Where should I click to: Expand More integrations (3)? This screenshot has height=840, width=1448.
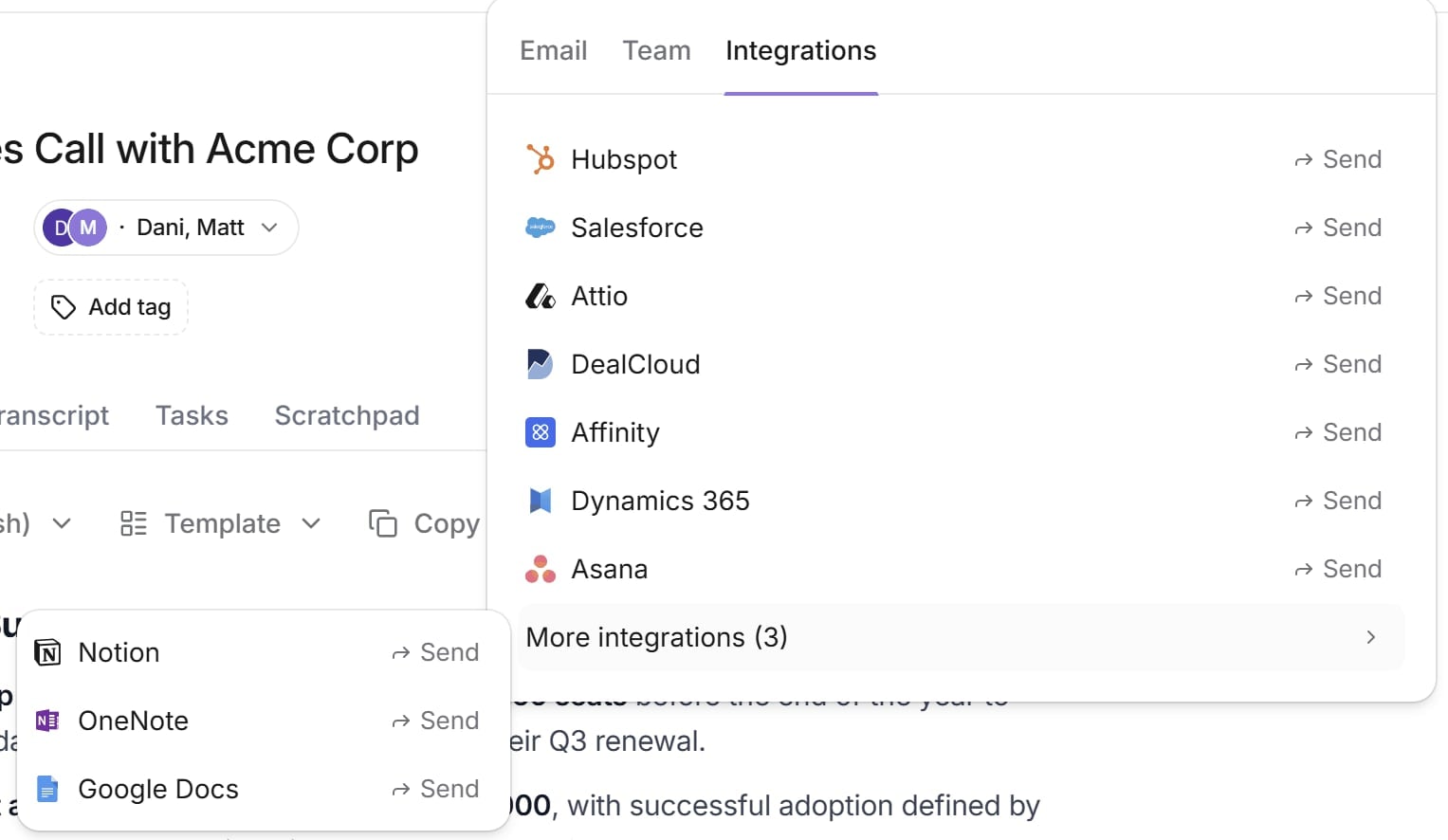pyautogui.click(x=960, y=637)
